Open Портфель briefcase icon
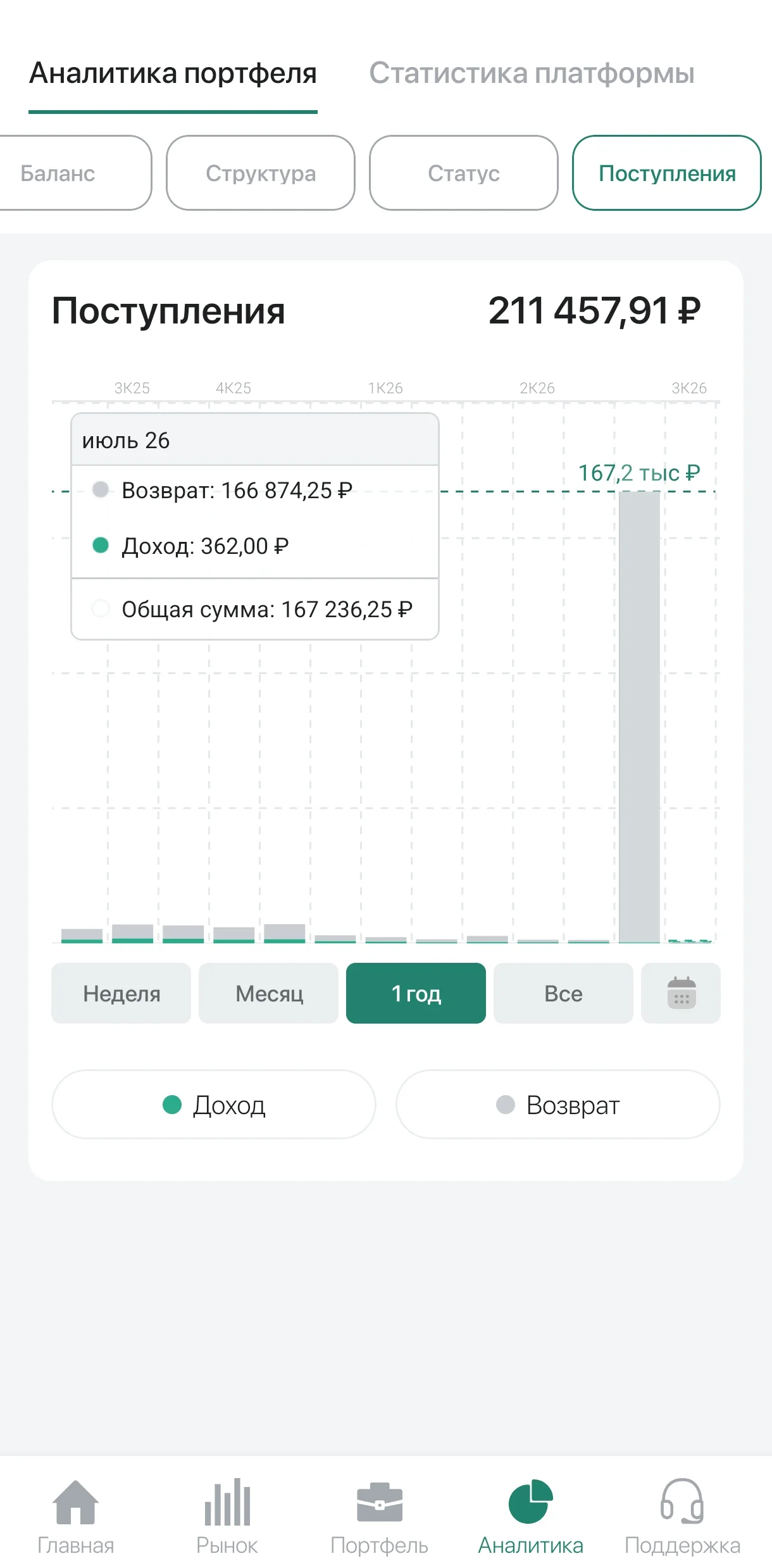 379,1502
